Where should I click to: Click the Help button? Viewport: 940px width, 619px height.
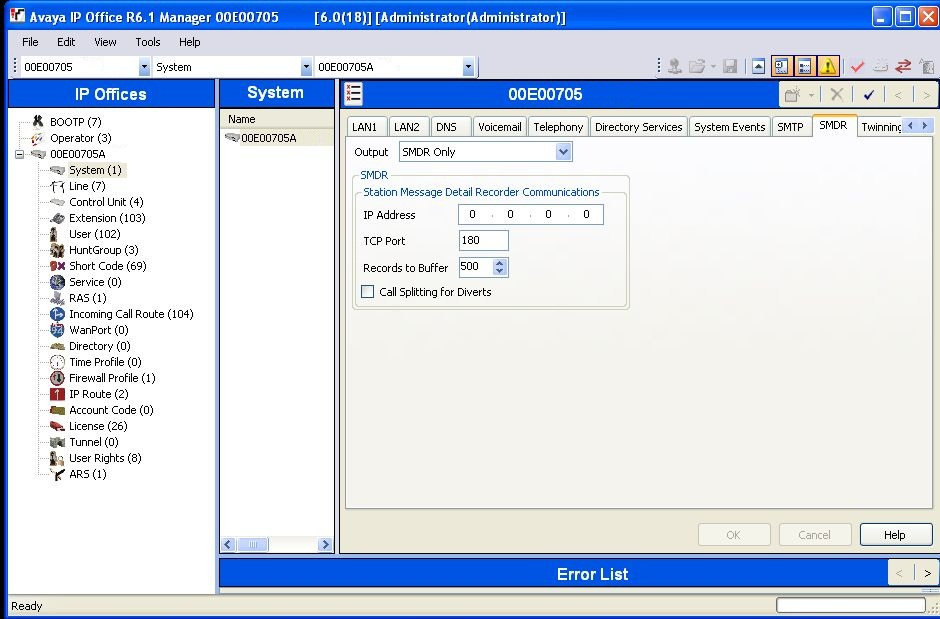(x=896, y=535)
